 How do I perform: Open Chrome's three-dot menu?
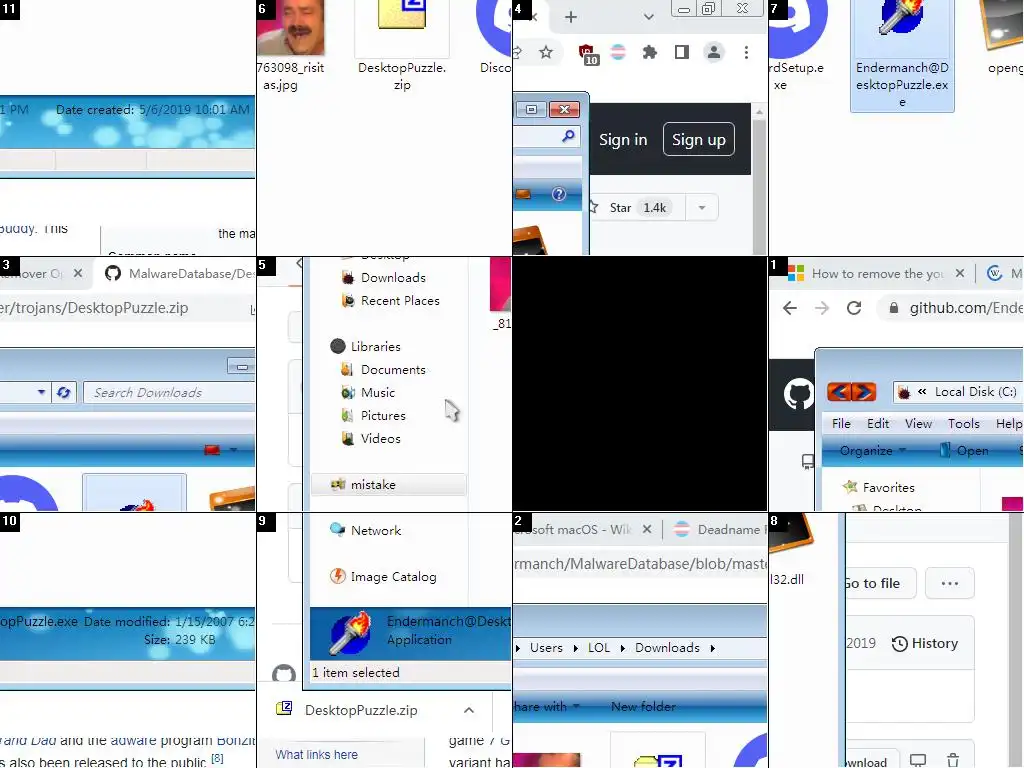746,52
